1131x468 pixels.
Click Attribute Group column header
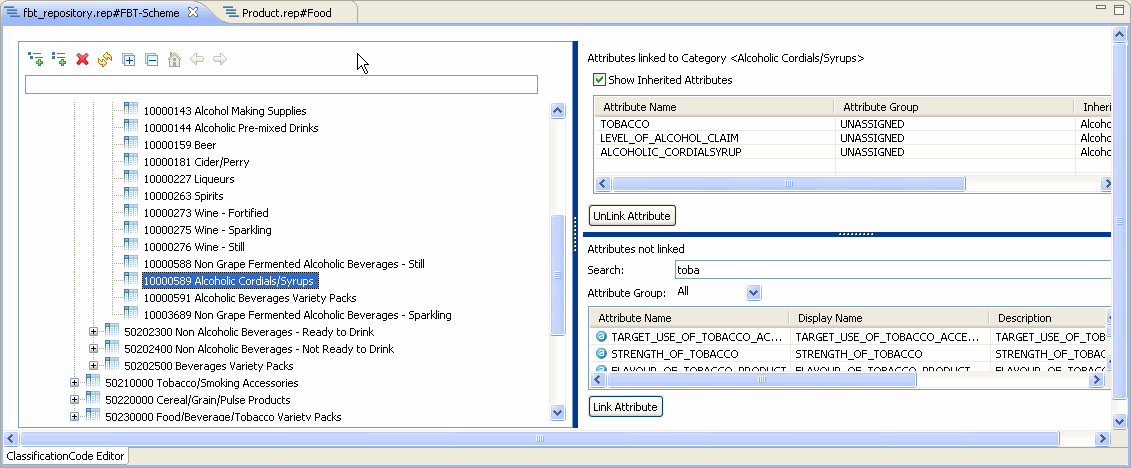point(954,107)
